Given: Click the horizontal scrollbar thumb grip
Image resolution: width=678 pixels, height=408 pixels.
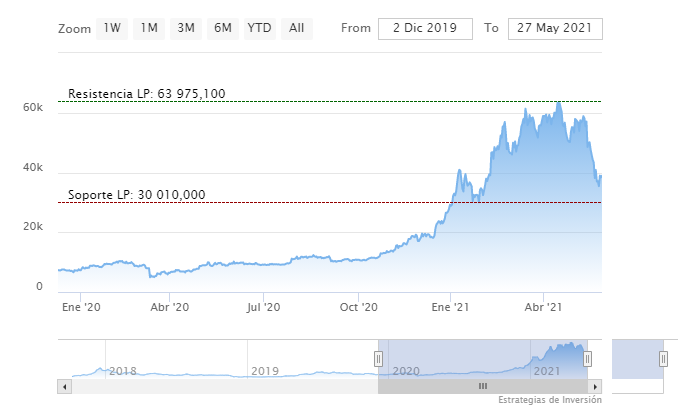Looking at the screenshot, I should (x=482, y=386).
